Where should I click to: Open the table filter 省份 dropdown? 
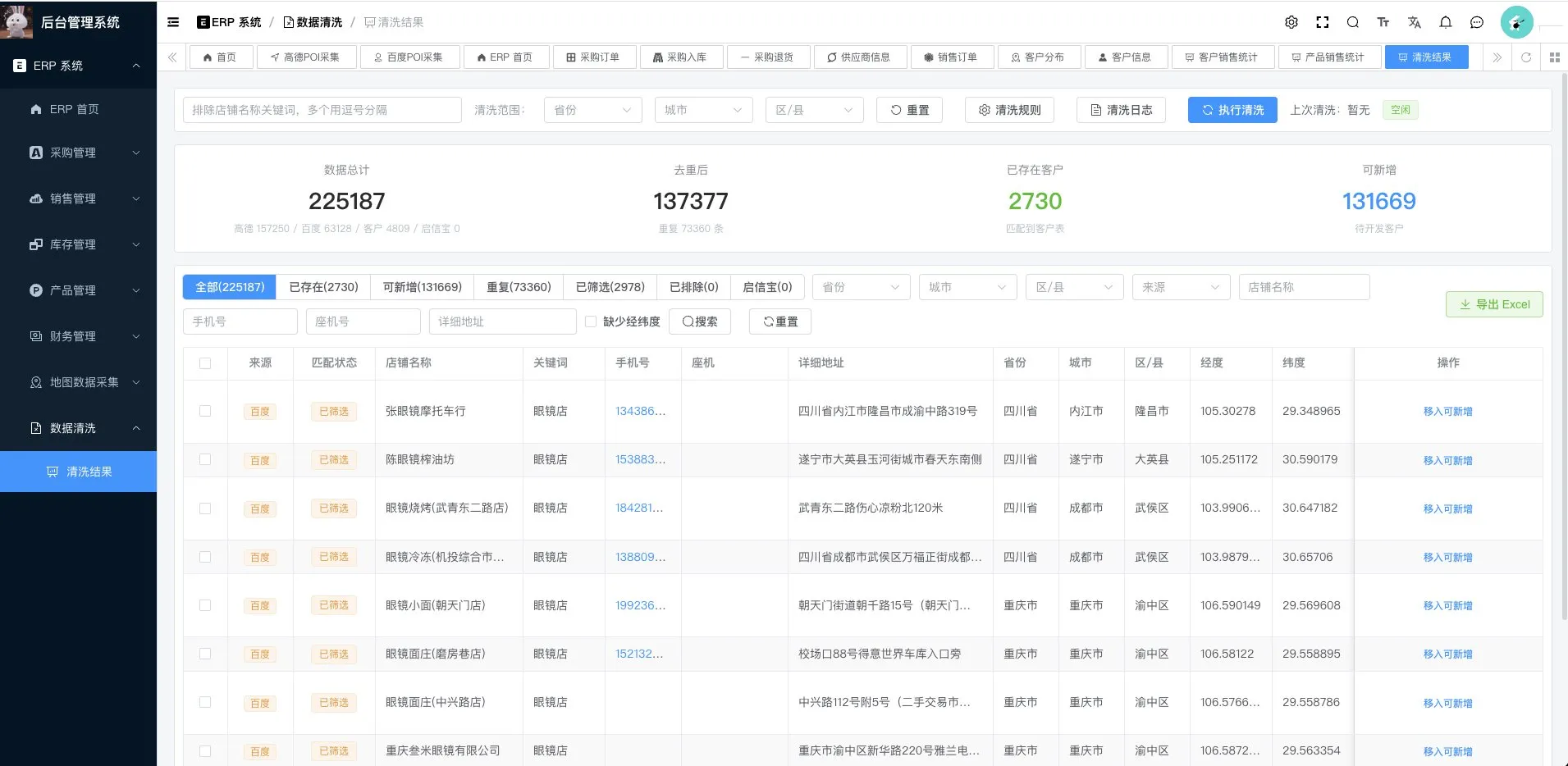tap(861, 287)
